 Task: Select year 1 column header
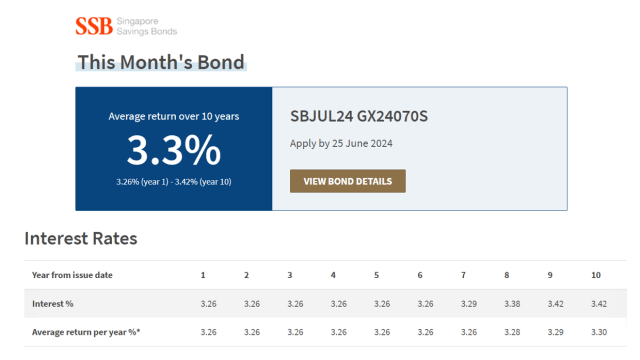pos(203,275)
